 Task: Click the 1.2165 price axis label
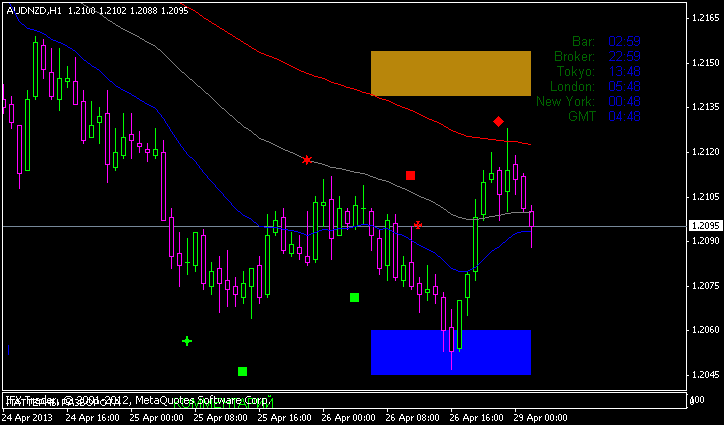(704, 18)
